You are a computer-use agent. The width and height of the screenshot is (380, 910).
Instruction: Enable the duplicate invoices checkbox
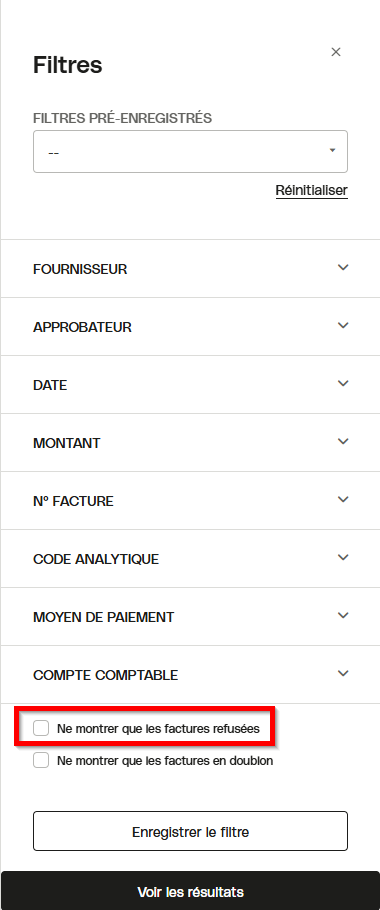coord(41,760)
